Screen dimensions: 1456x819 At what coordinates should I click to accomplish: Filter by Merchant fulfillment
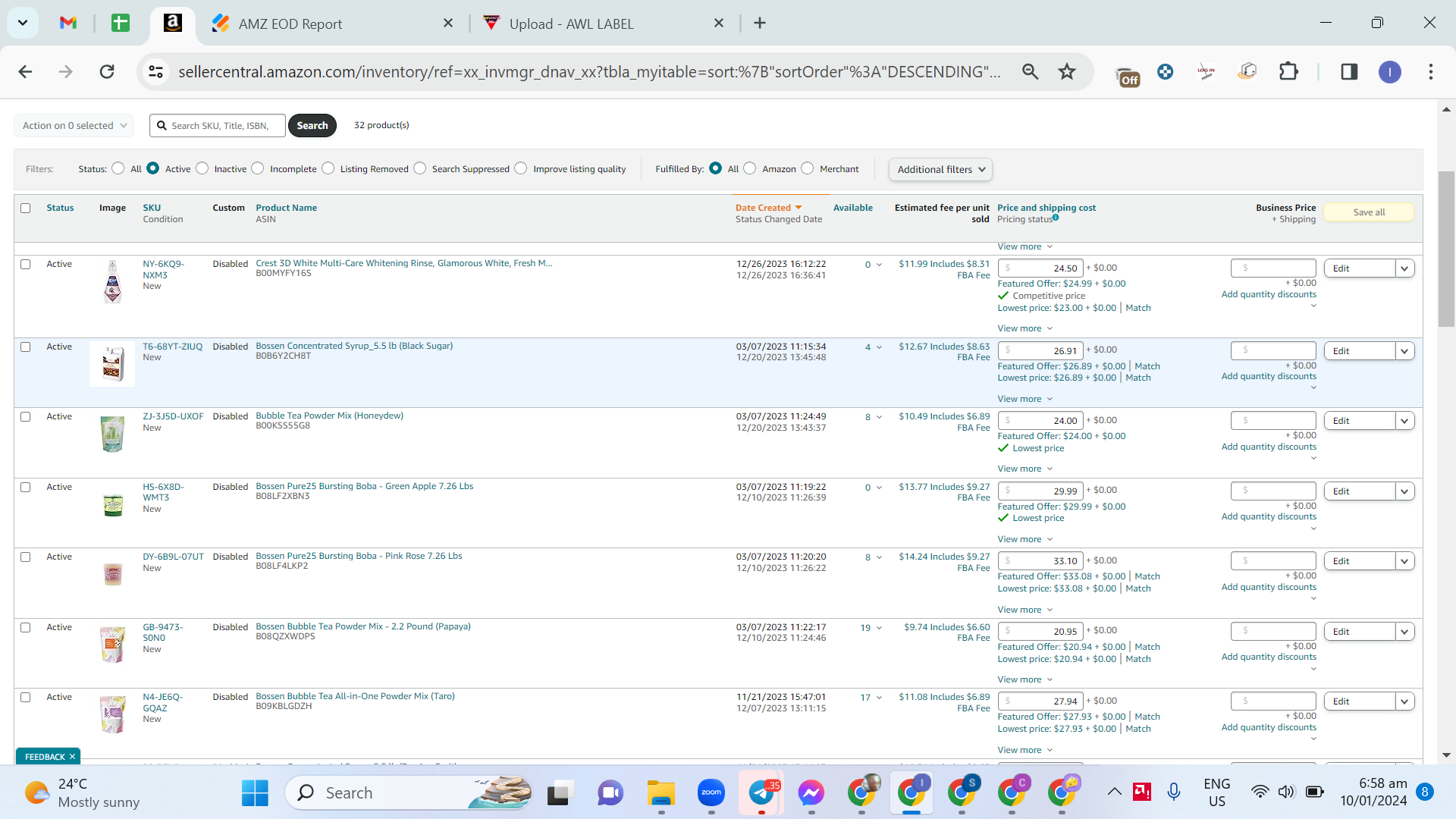click(808, 168)
